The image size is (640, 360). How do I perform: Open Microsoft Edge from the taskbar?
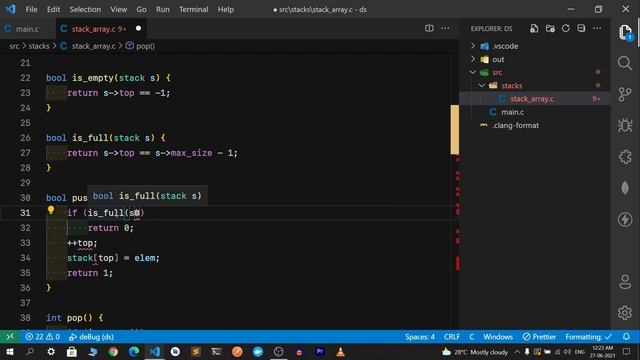pos(134,351)
